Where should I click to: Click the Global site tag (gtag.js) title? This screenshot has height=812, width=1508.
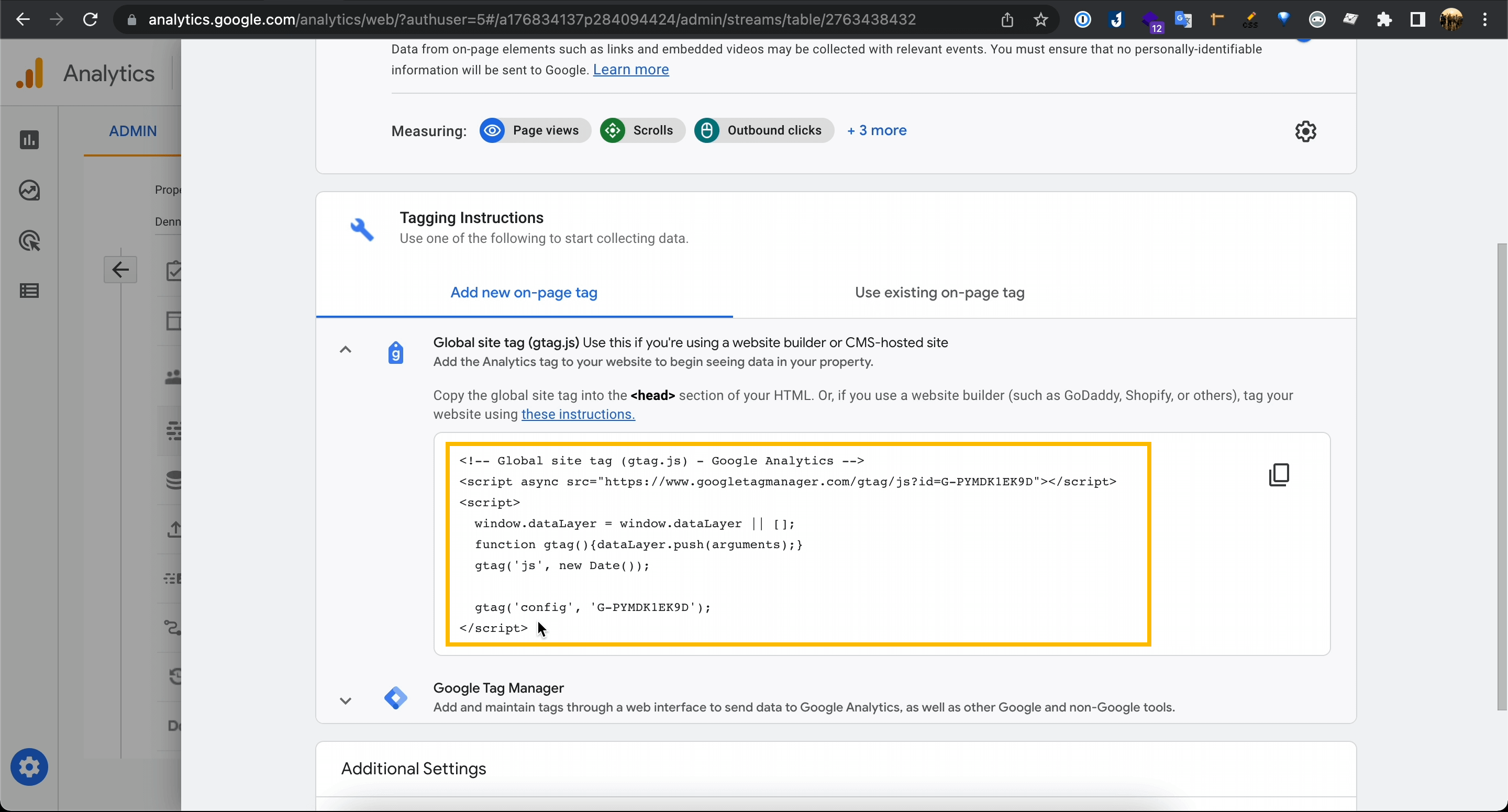coord(506,342)
